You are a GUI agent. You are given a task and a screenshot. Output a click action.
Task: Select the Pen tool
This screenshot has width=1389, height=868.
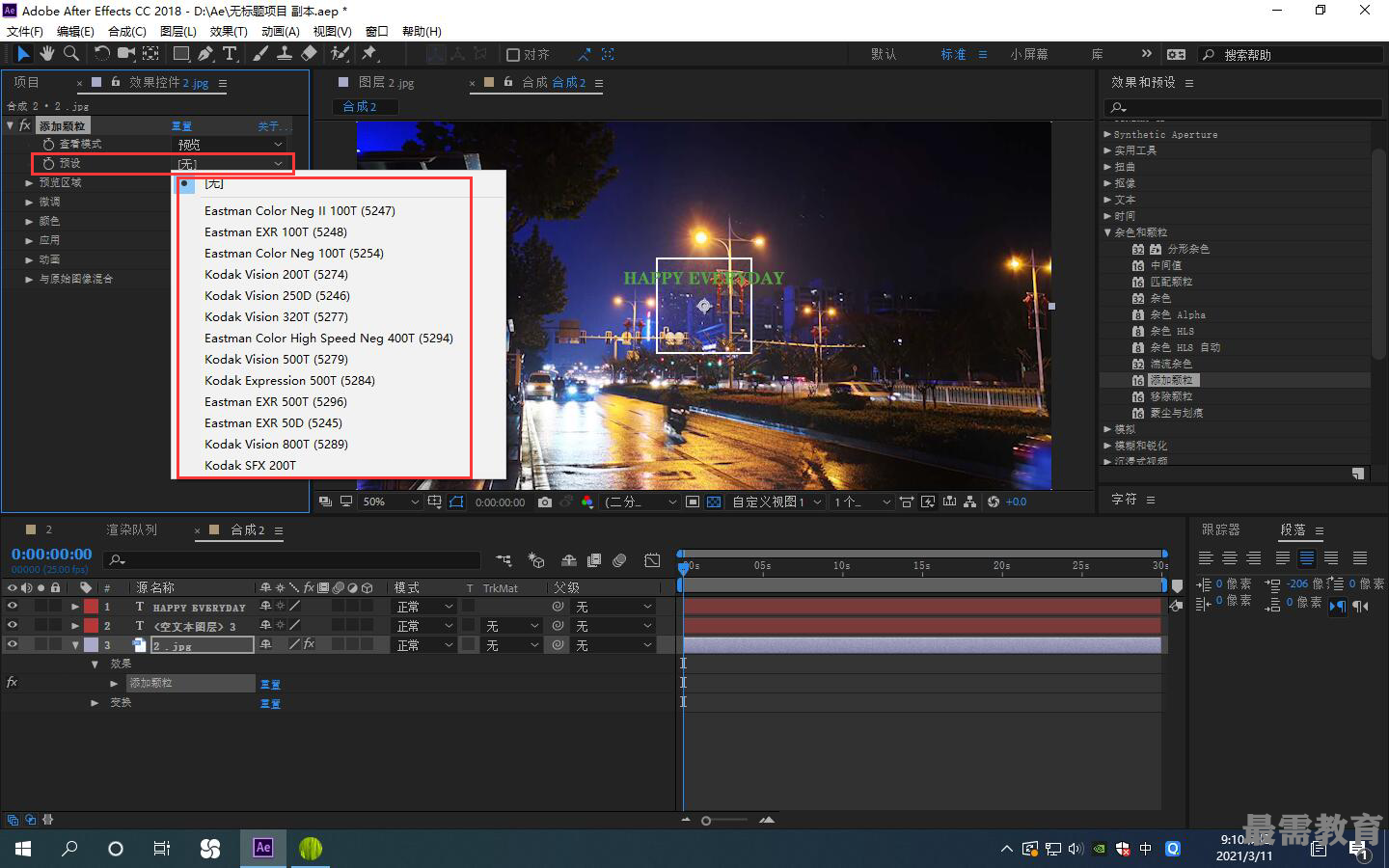(205, 54)
